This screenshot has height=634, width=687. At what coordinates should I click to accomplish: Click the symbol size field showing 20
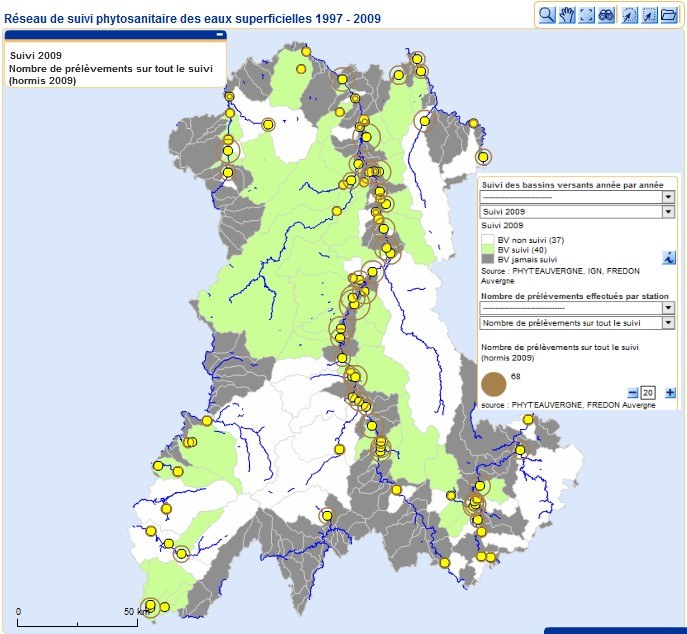(x=648, y=392)
